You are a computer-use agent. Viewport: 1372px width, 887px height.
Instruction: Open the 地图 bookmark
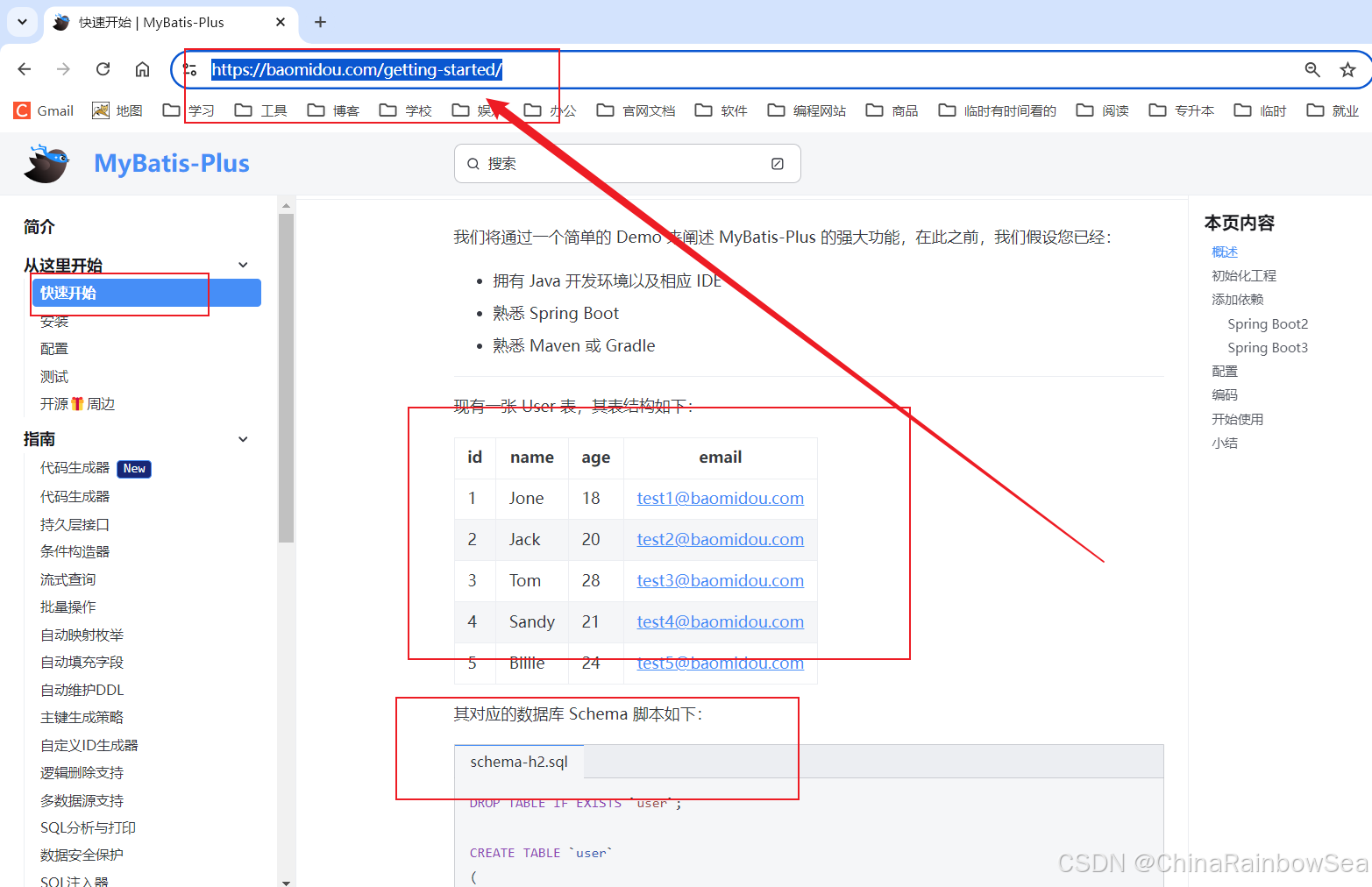[x=117, y=110]
